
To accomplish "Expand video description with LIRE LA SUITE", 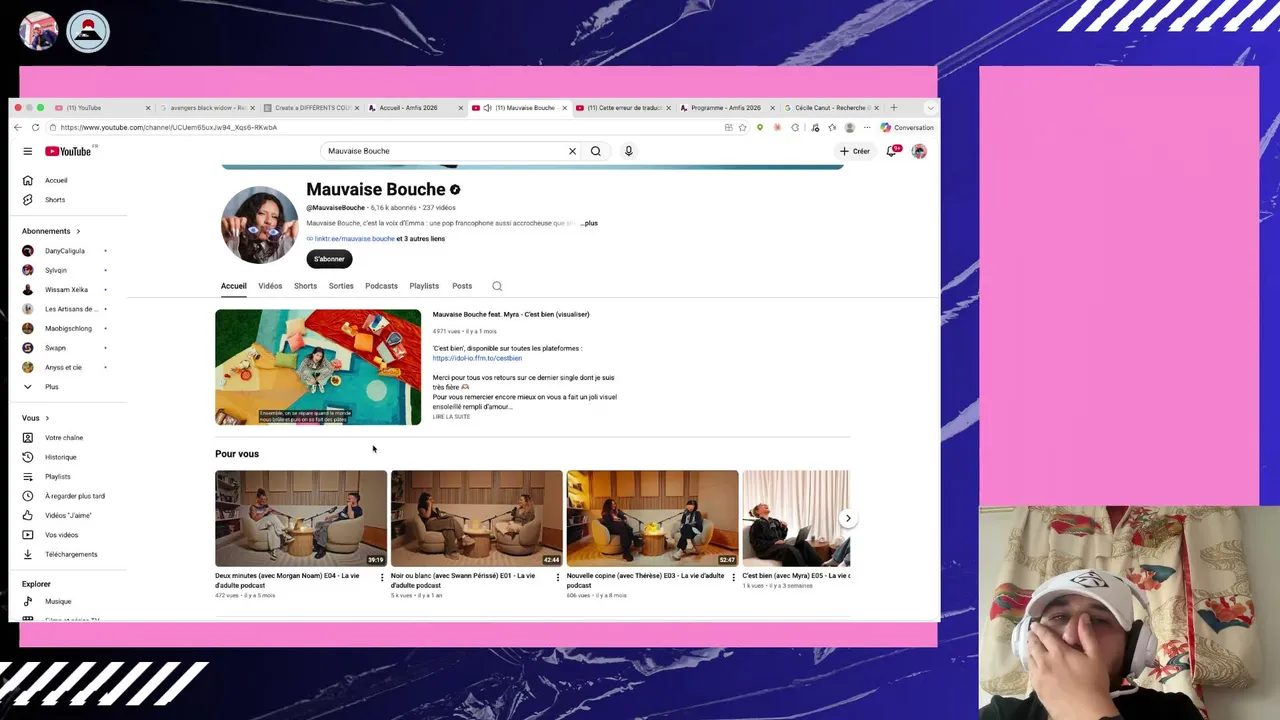I will tap(451, 417).
